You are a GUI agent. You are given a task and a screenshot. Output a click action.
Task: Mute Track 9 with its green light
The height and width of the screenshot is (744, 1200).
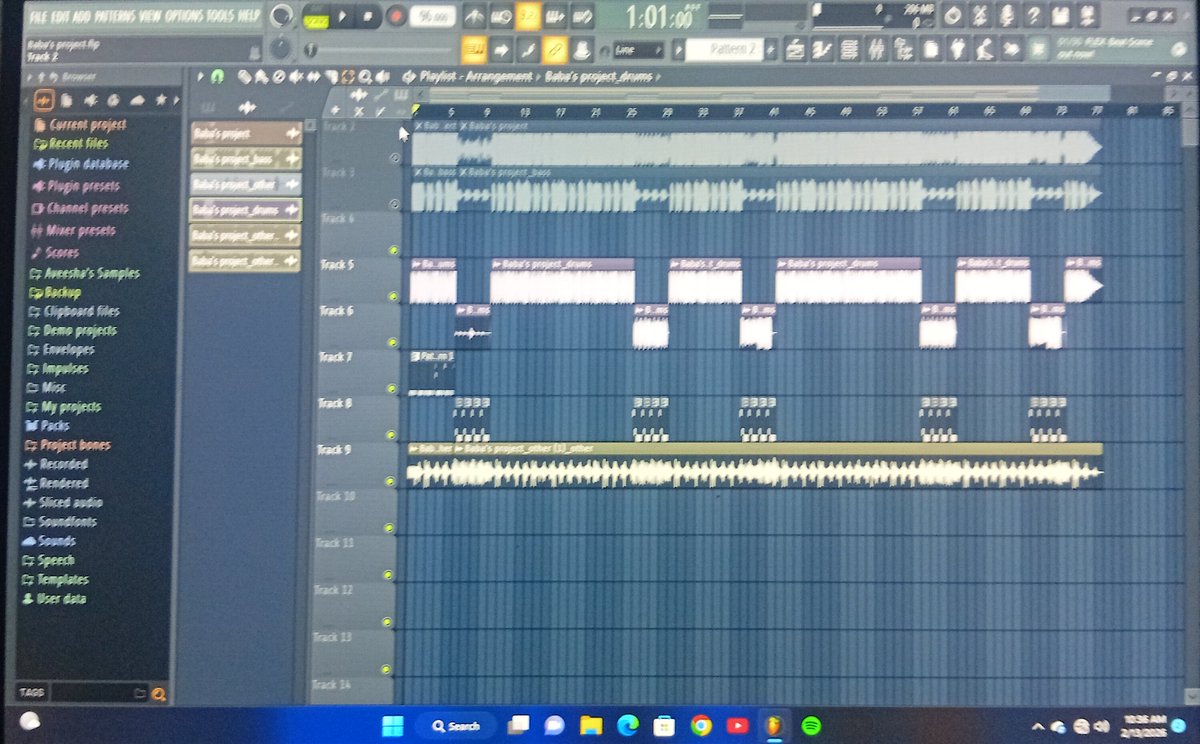[x=391, y=482]
